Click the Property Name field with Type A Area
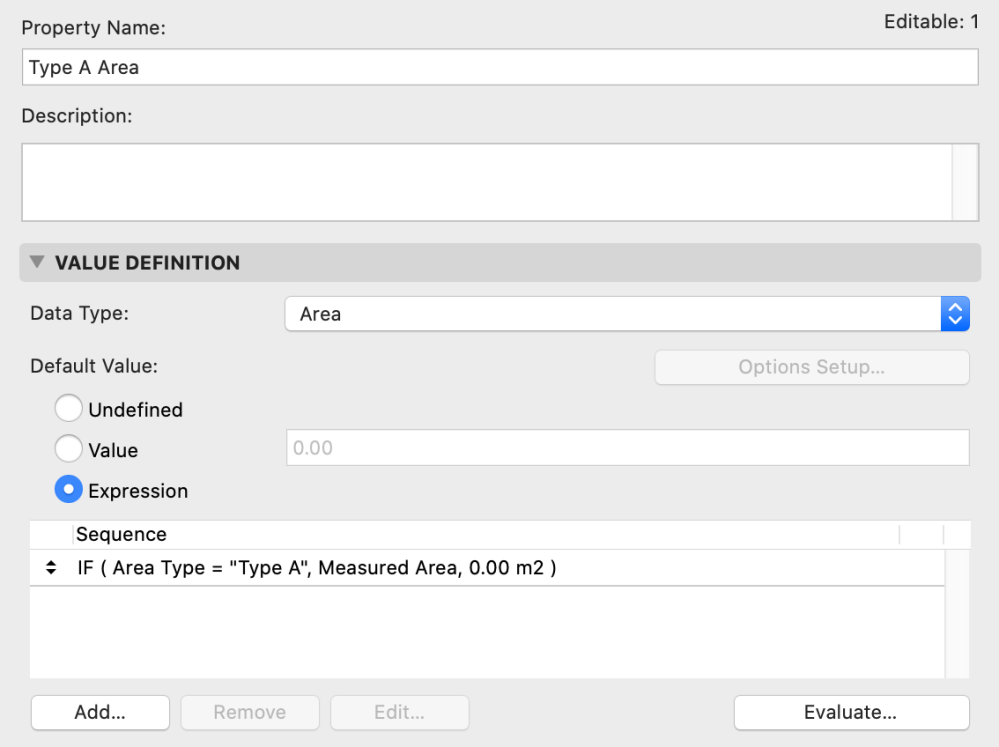 coord(499,68)
